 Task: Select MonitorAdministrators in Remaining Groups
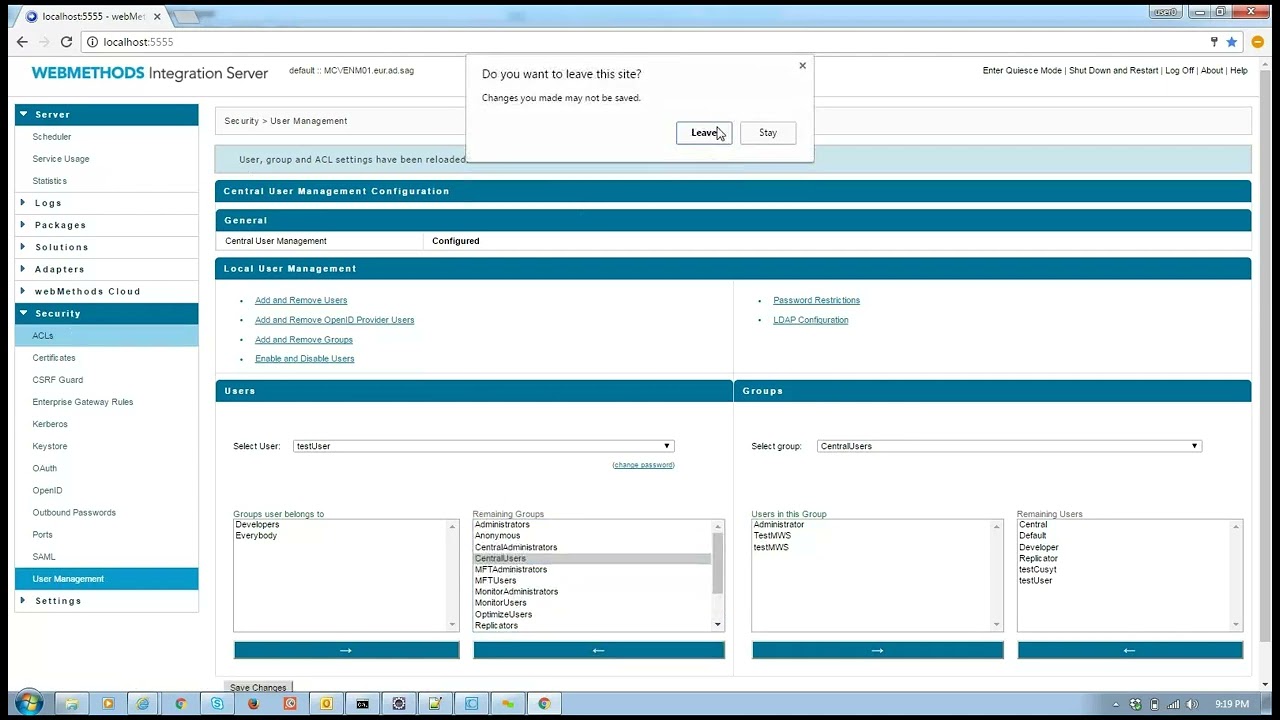[516, 592]
